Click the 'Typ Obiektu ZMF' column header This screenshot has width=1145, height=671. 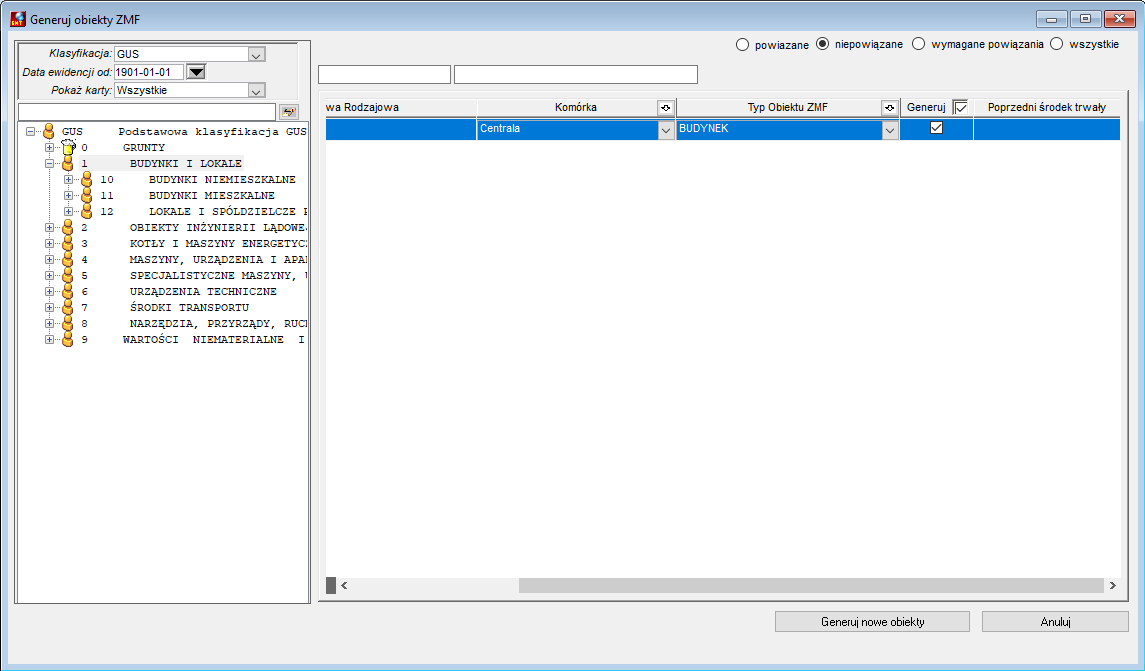[787, 107]
